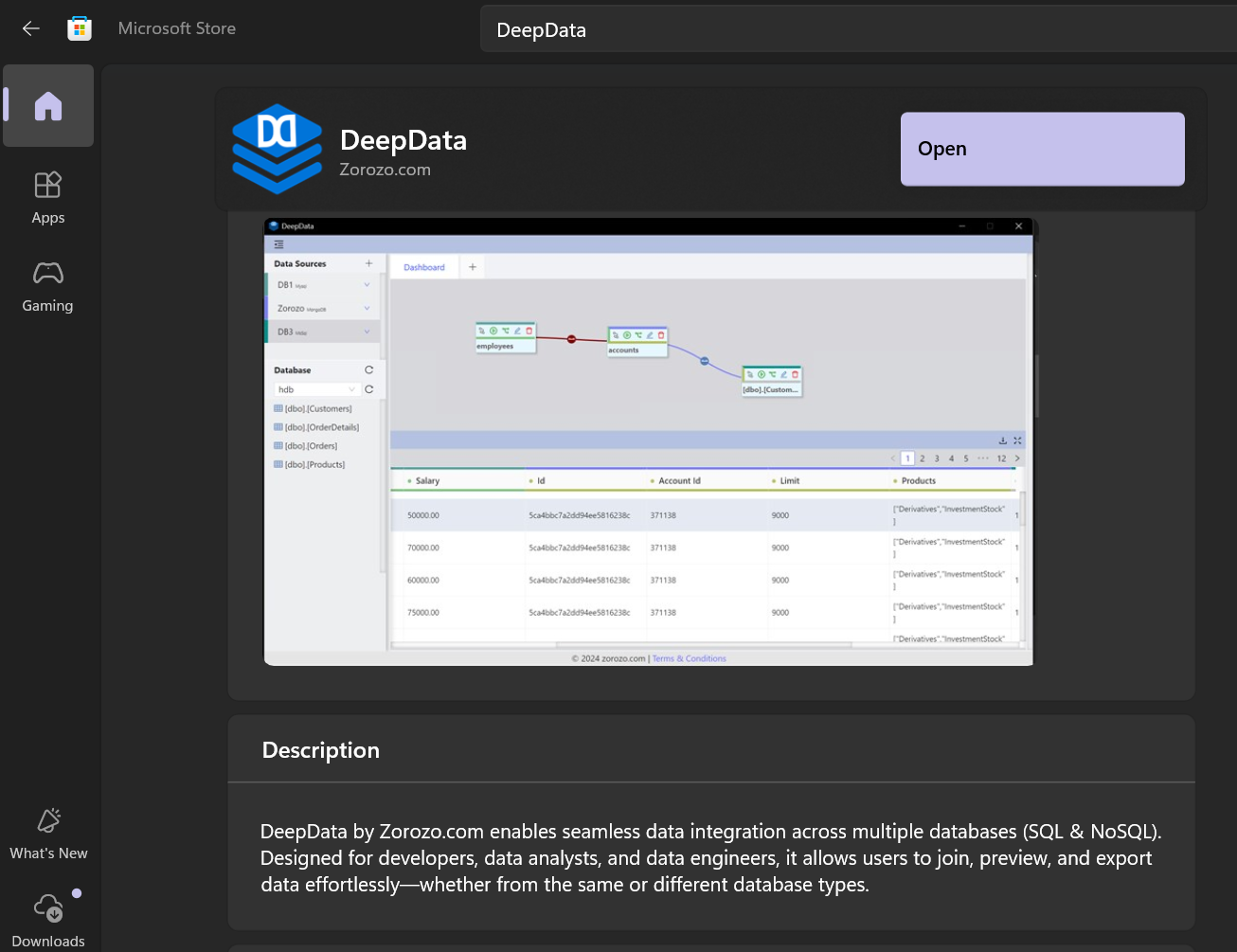Click the add tab plus button in preview
Viewport: 1237px width, 952px height.
tap(473, 267)
